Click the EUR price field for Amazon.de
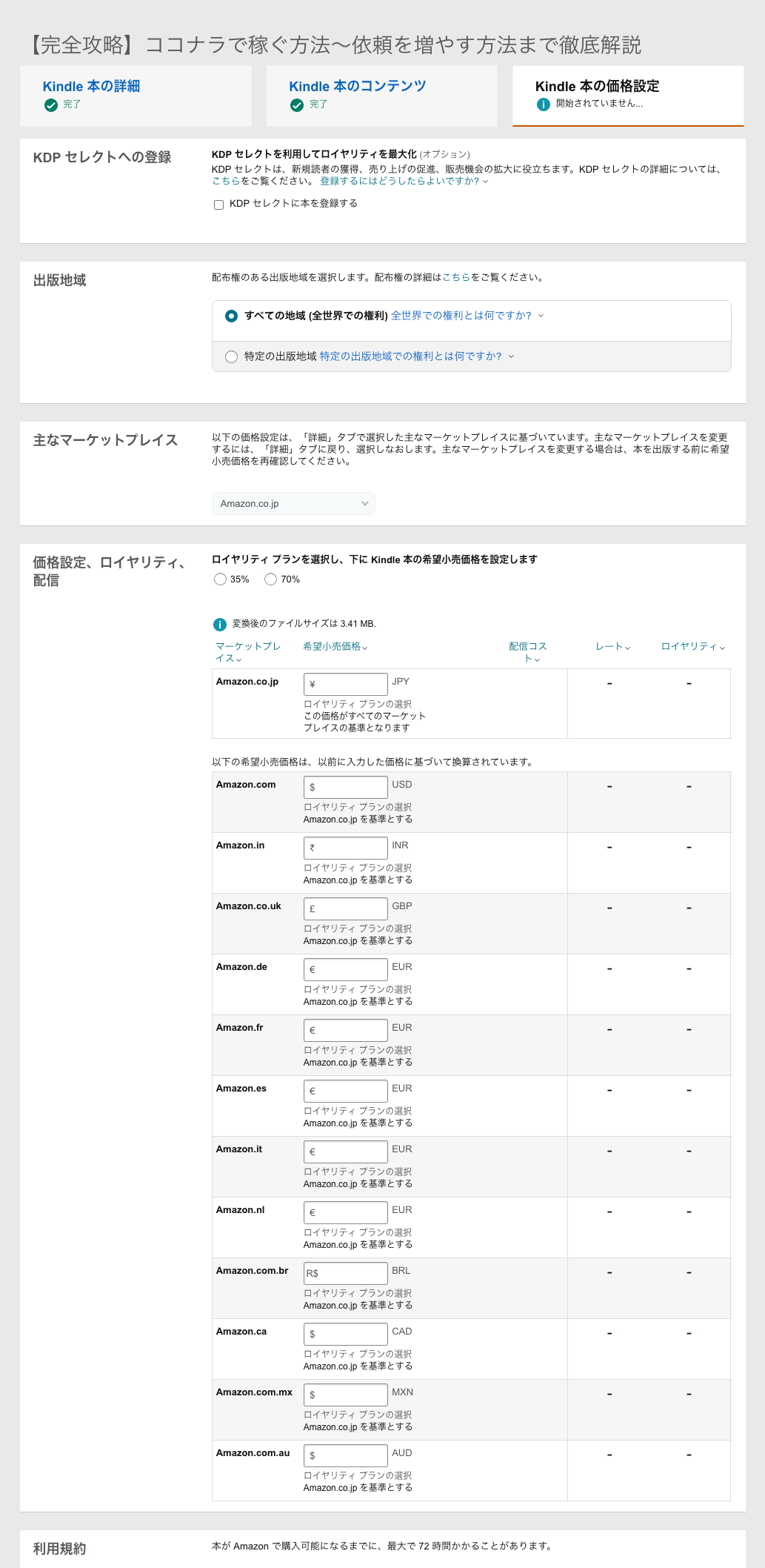Screen dimensions: 765x1568 click(346, 969)
